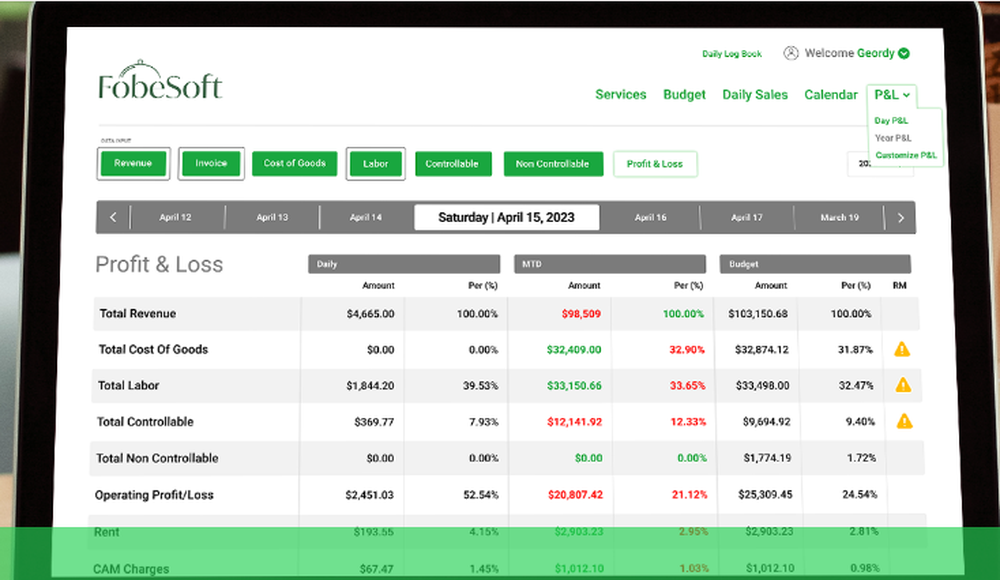Click the warning icon in Total Cost Of Goods row

pyautogui.click(x=902, y=349)
